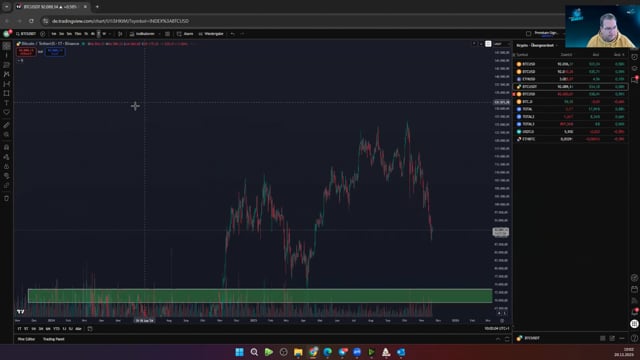
Task: Open File Explorer from the taskbar
Action: [298, 352]
